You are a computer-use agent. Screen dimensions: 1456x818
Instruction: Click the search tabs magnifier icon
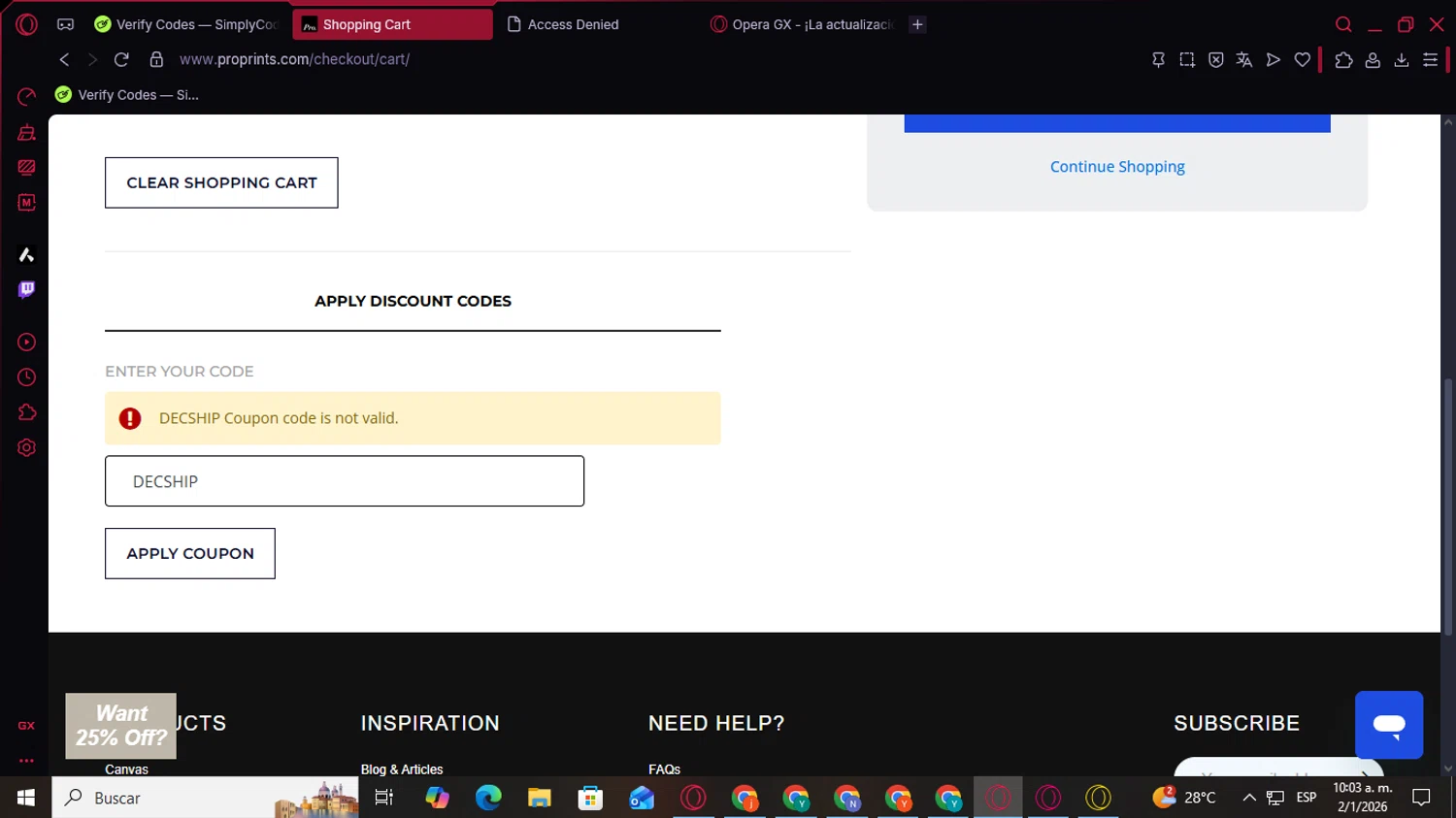click(1343, 24)
